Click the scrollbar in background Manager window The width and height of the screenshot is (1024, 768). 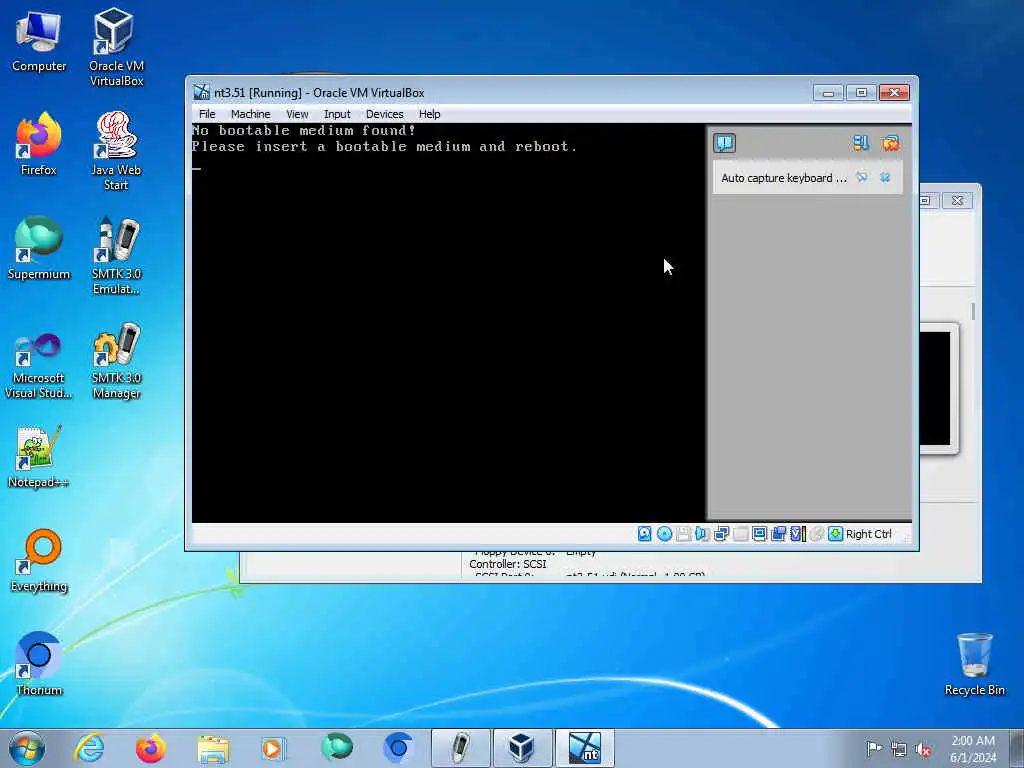tap(973, 311)
